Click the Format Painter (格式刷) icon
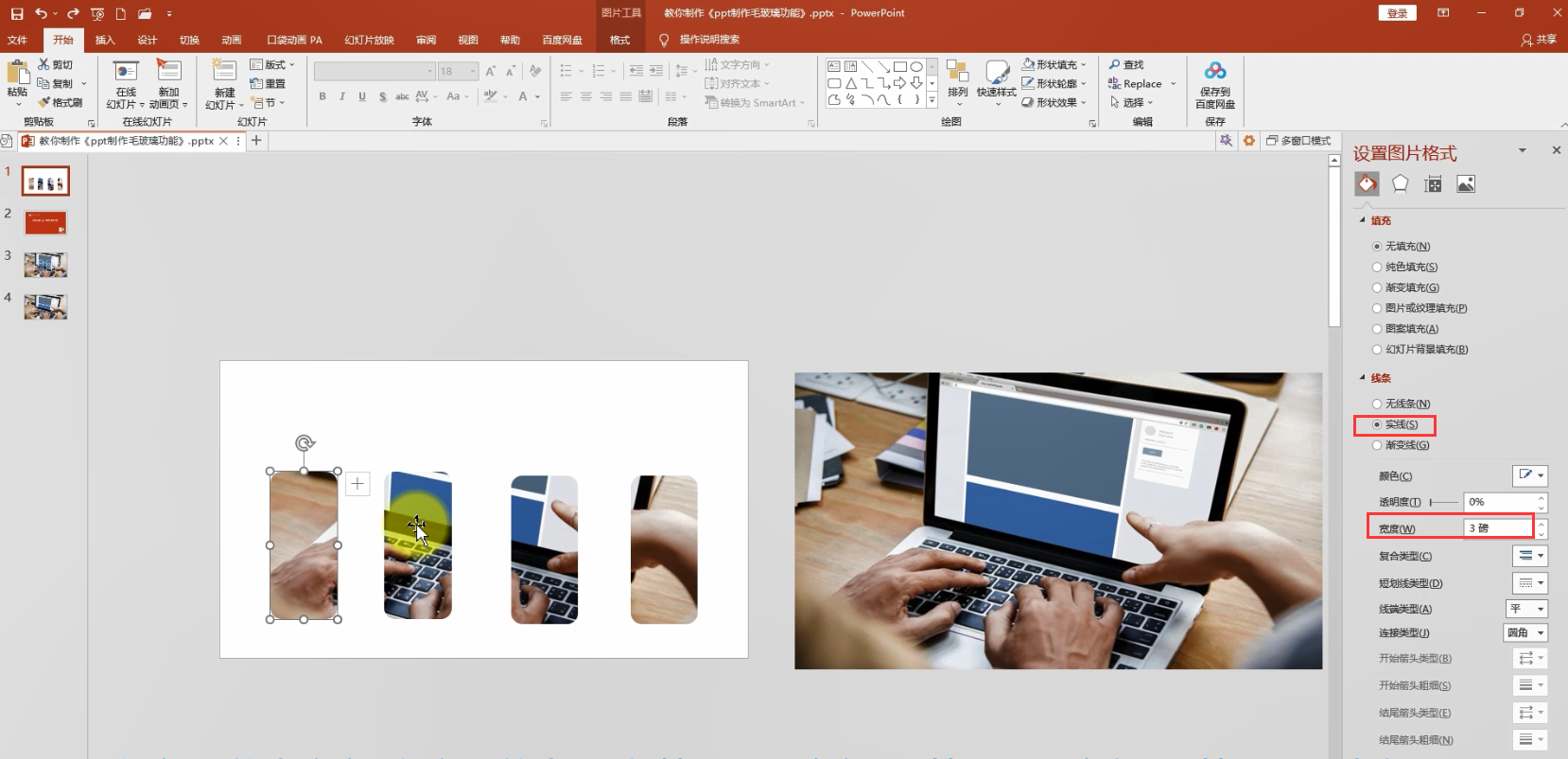The image size is (1568, 759). [x=44, y=102]
